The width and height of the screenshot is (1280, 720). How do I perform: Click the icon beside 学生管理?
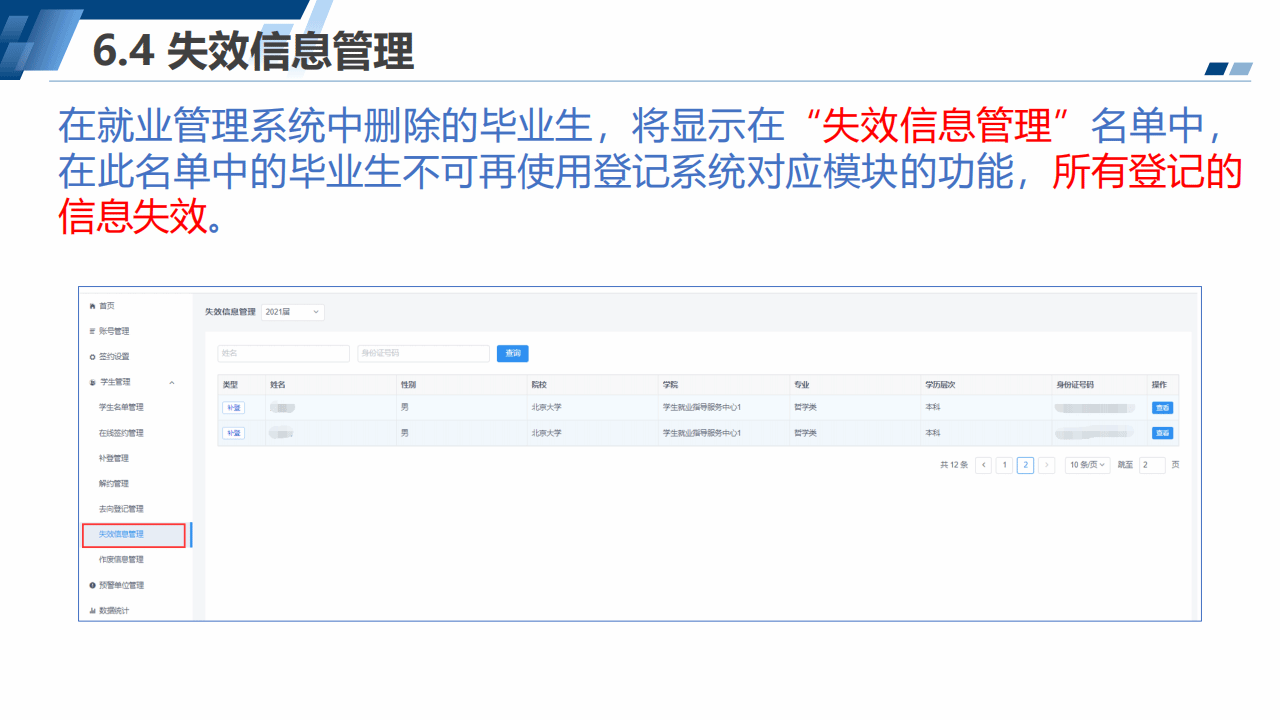point(93,382)
